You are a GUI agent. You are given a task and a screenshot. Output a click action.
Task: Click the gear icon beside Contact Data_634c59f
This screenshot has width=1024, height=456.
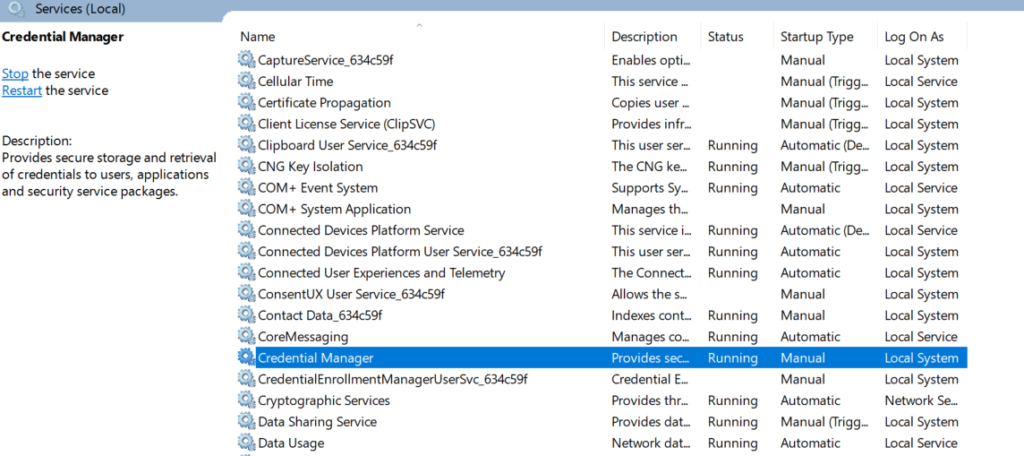[246, 315]
